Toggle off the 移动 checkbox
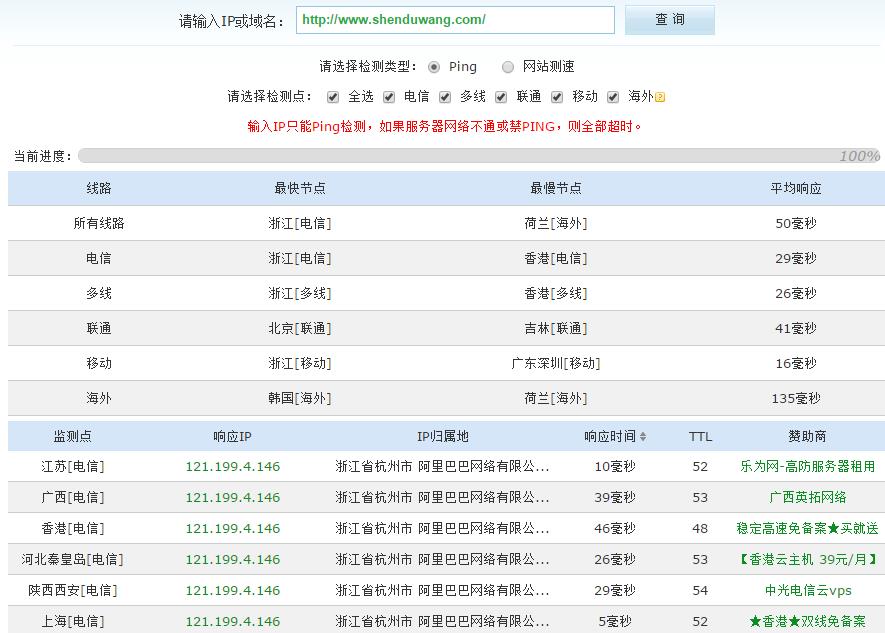 coord(556,97)
